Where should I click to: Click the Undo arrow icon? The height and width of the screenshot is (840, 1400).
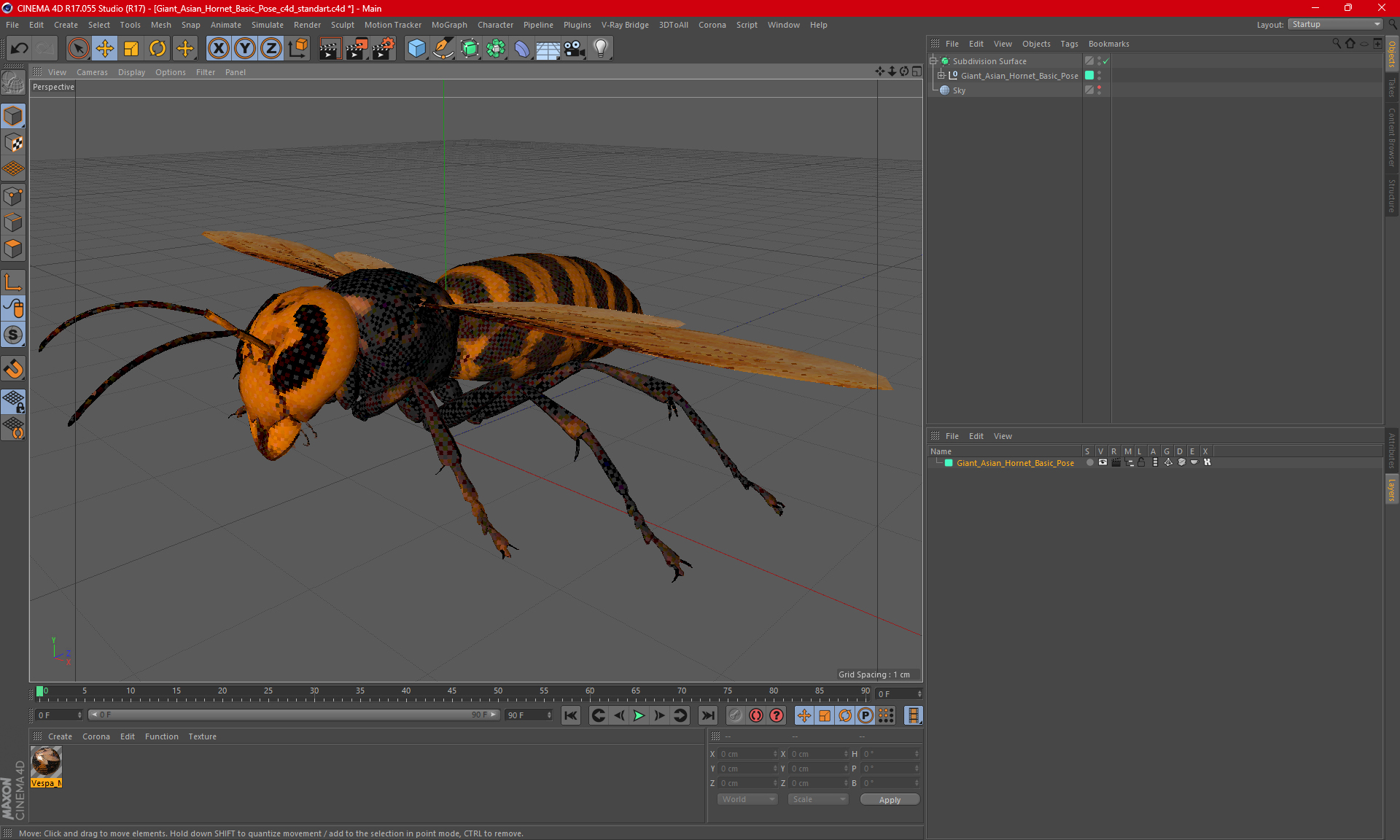coord(20,48)
